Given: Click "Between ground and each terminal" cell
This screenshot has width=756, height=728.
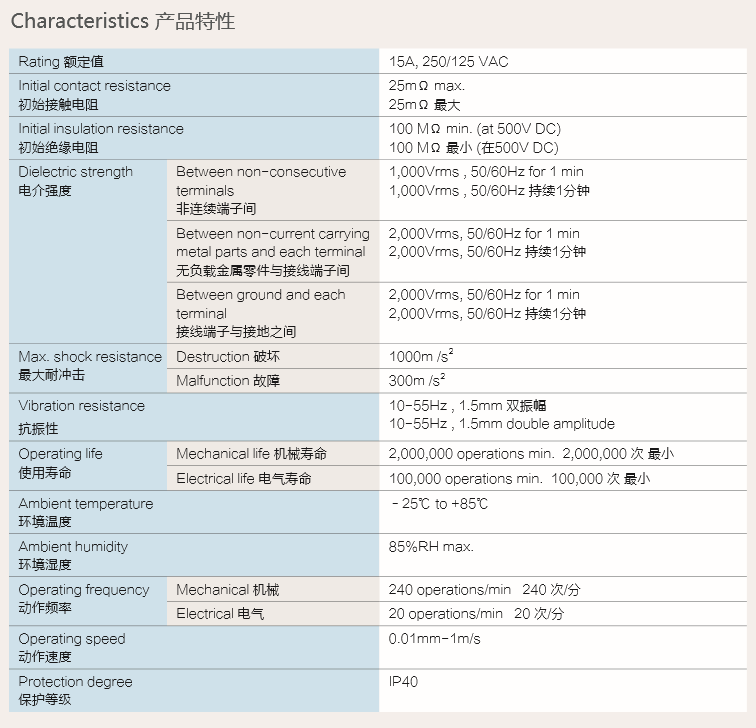Looking at the screenshot, I should [x=260, y=304].
